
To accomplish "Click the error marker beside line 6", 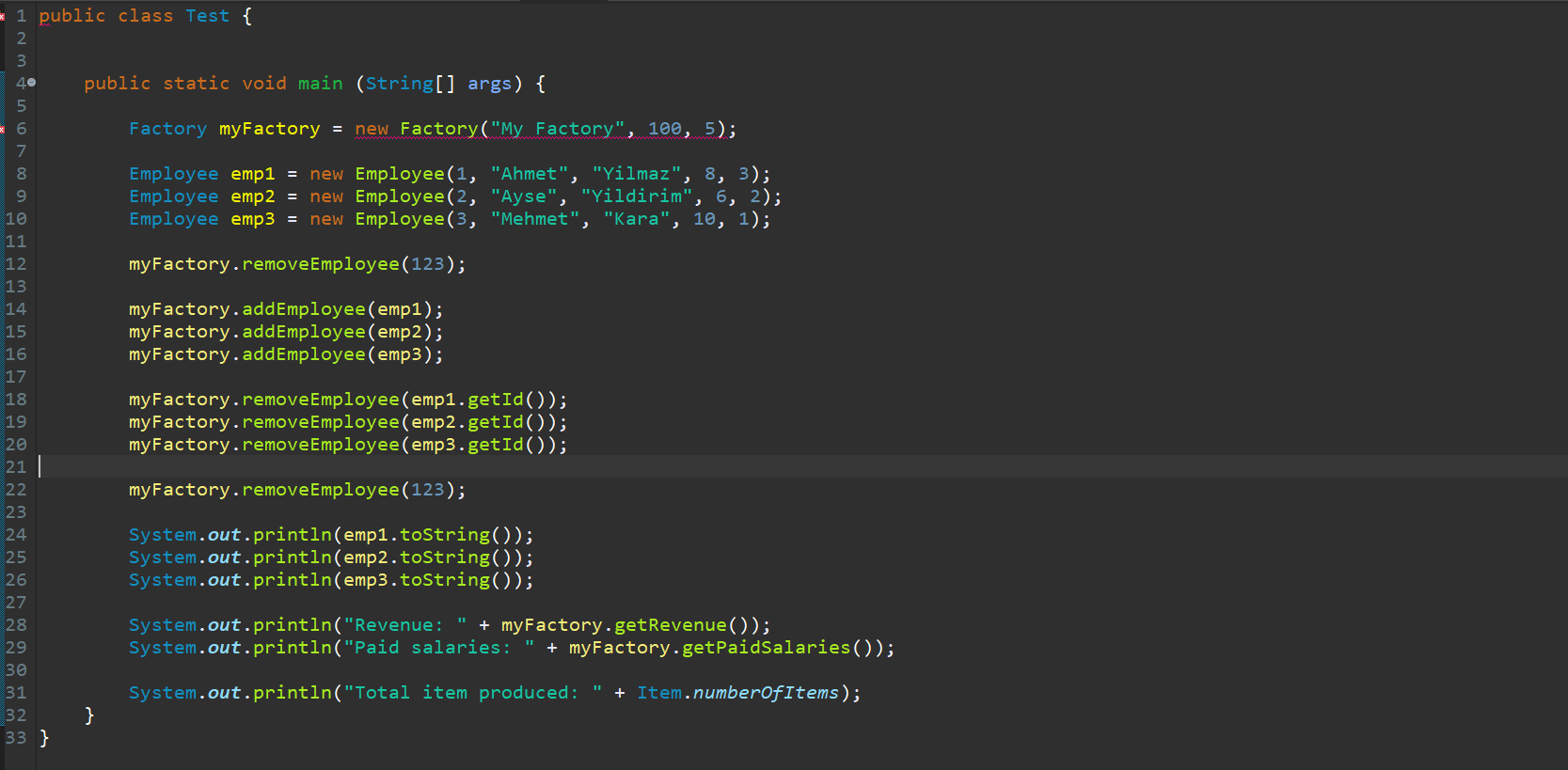I will click(2, 129).
